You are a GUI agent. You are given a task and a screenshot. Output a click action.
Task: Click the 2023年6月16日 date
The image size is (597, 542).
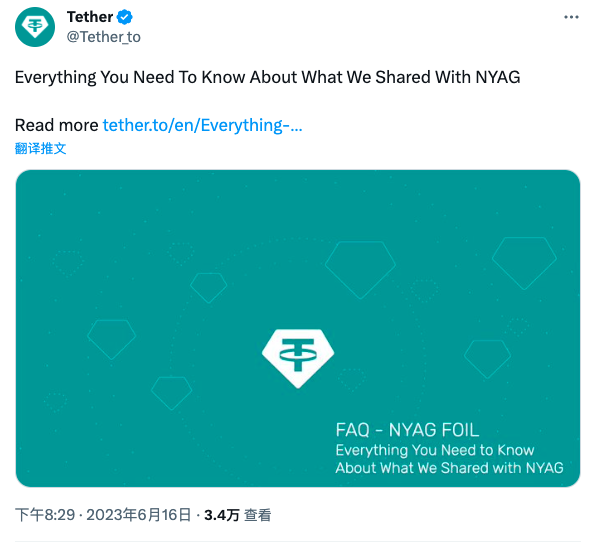(x=139, y=515)
